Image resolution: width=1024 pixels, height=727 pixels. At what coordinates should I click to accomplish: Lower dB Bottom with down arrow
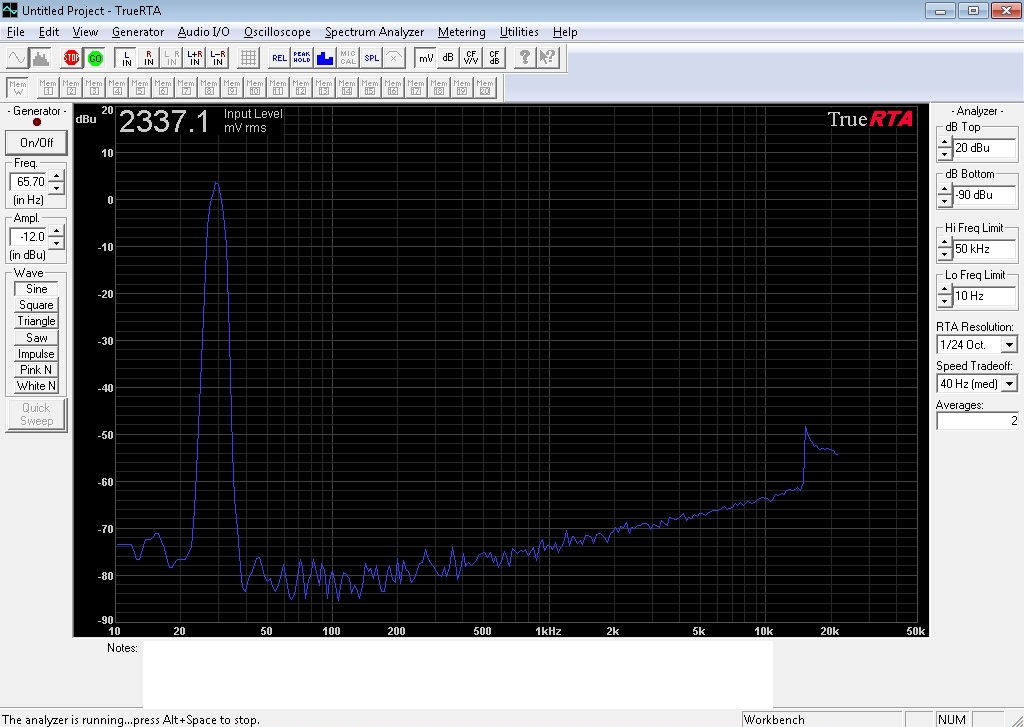coord(944,201)
